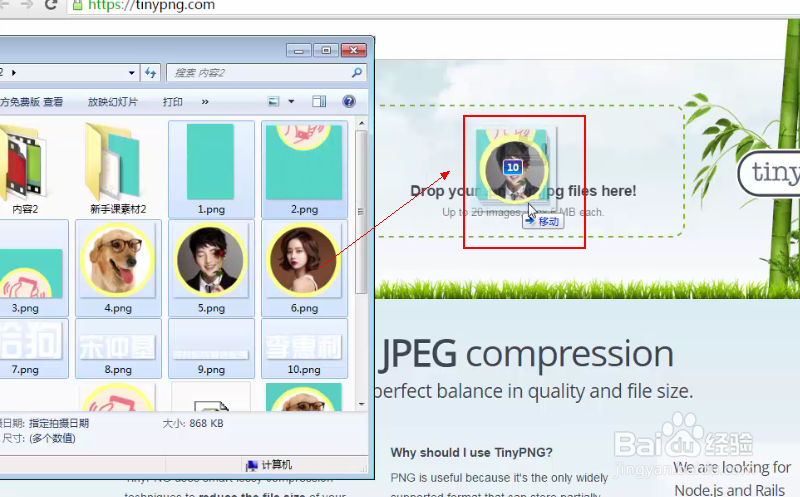The image size is (800, 497).
Task: Click the 查看 toolbar item
Action: tap(53, 102)
